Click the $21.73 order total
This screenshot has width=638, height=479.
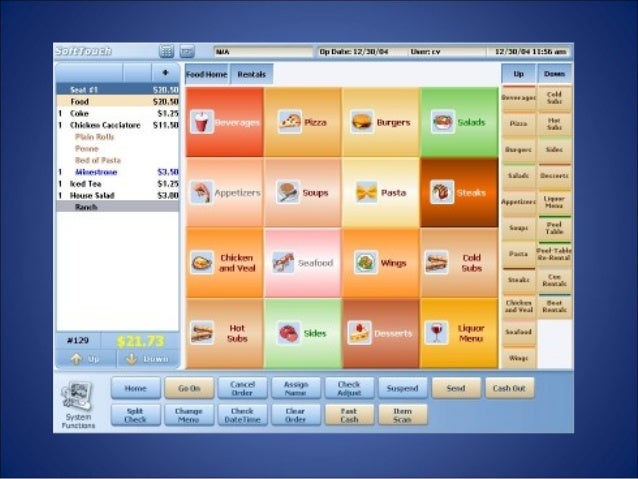tap(140, 341)
